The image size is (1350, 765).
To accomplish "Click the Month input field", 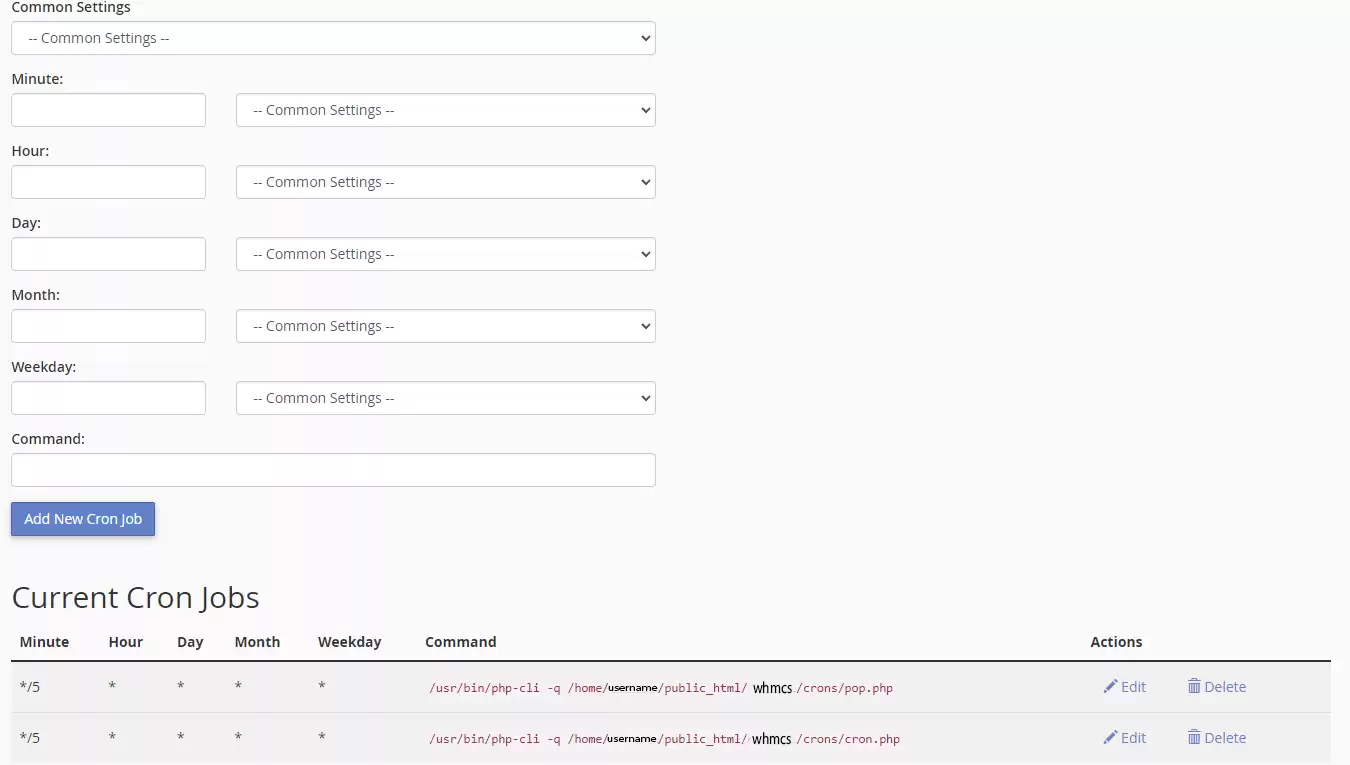I will tap(108, 326).
